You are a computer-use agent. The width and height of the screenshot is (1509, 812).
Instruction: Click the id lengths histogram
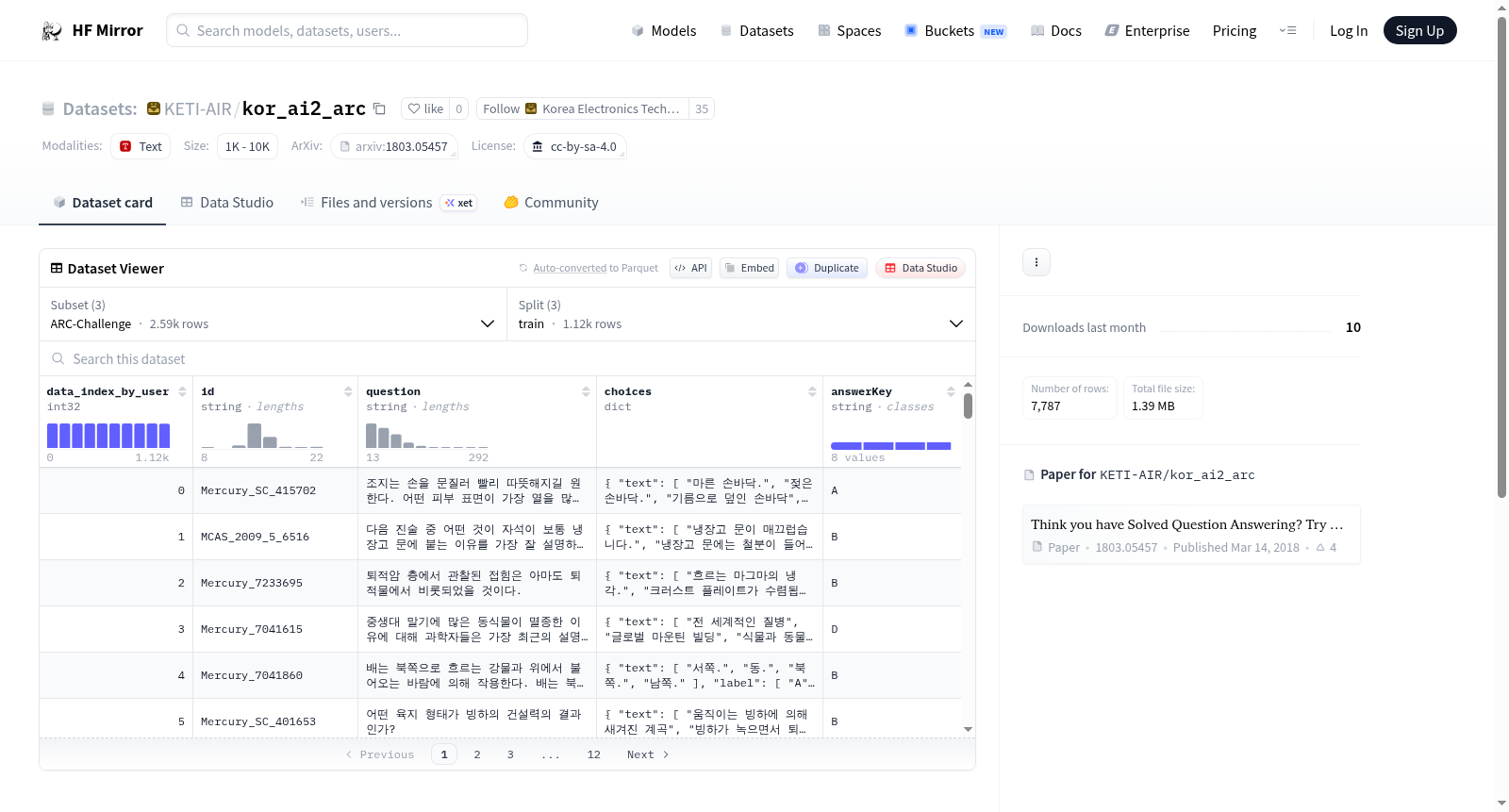262,436
